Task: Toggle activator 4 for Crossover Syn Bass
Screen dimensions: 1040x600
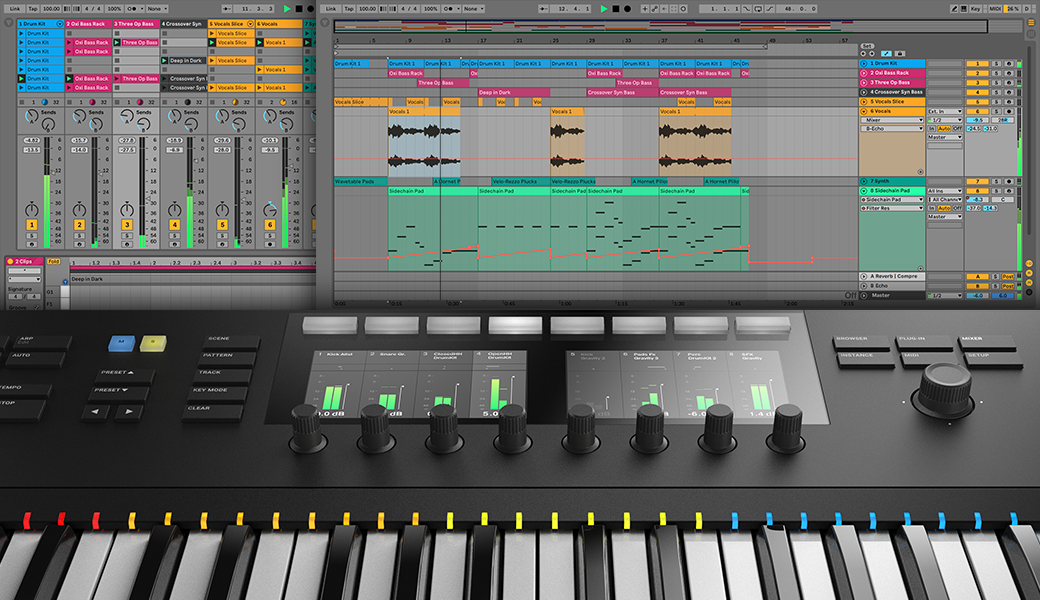Action: (977, 92)
